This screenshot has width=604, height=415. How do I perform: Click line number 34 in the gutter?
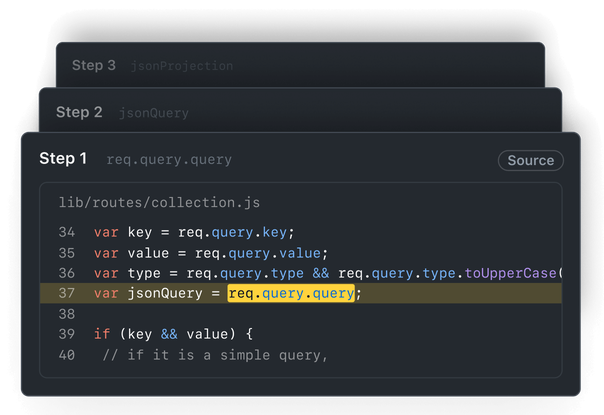[x=67, y=232]
